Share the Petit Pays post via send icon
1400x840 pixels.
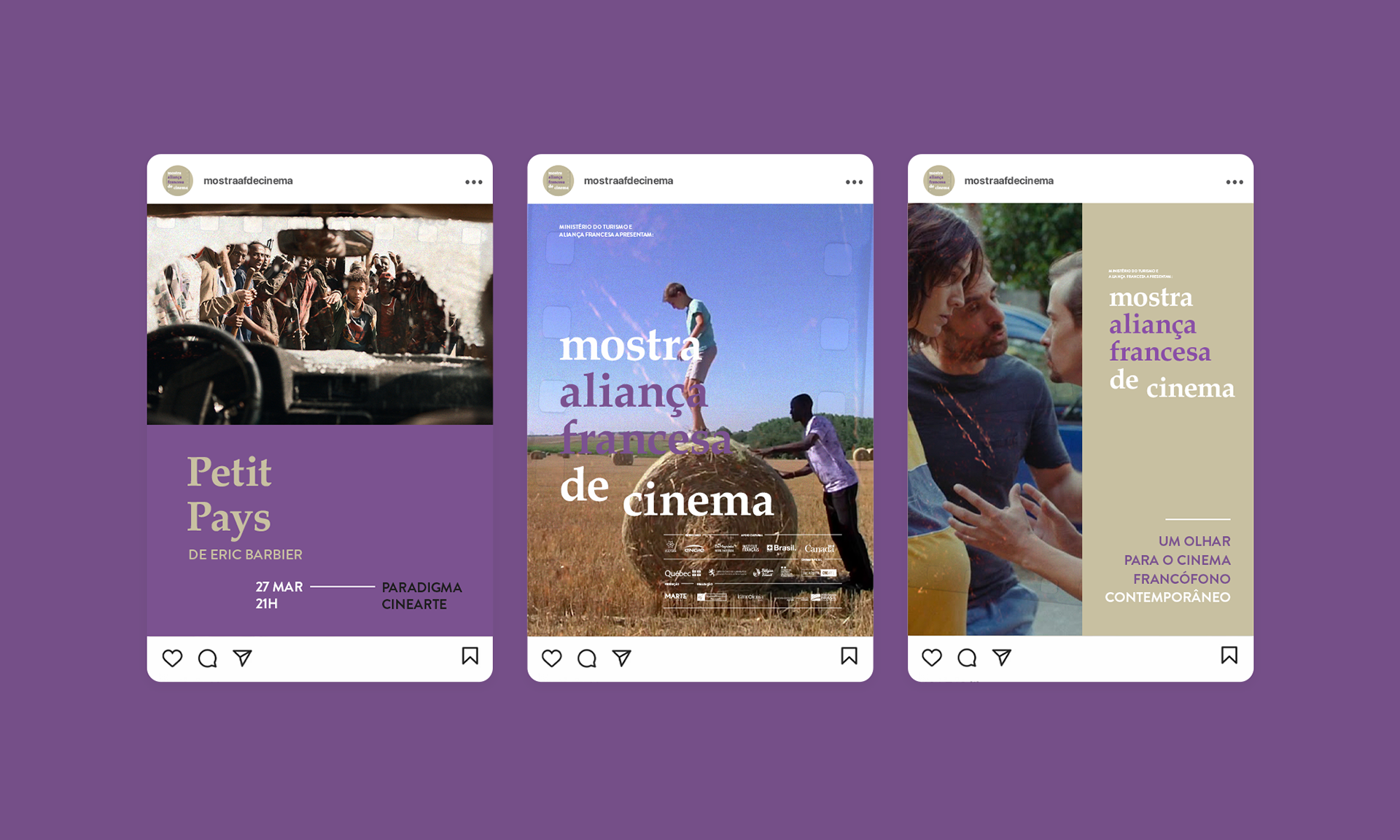pos(242,658)
